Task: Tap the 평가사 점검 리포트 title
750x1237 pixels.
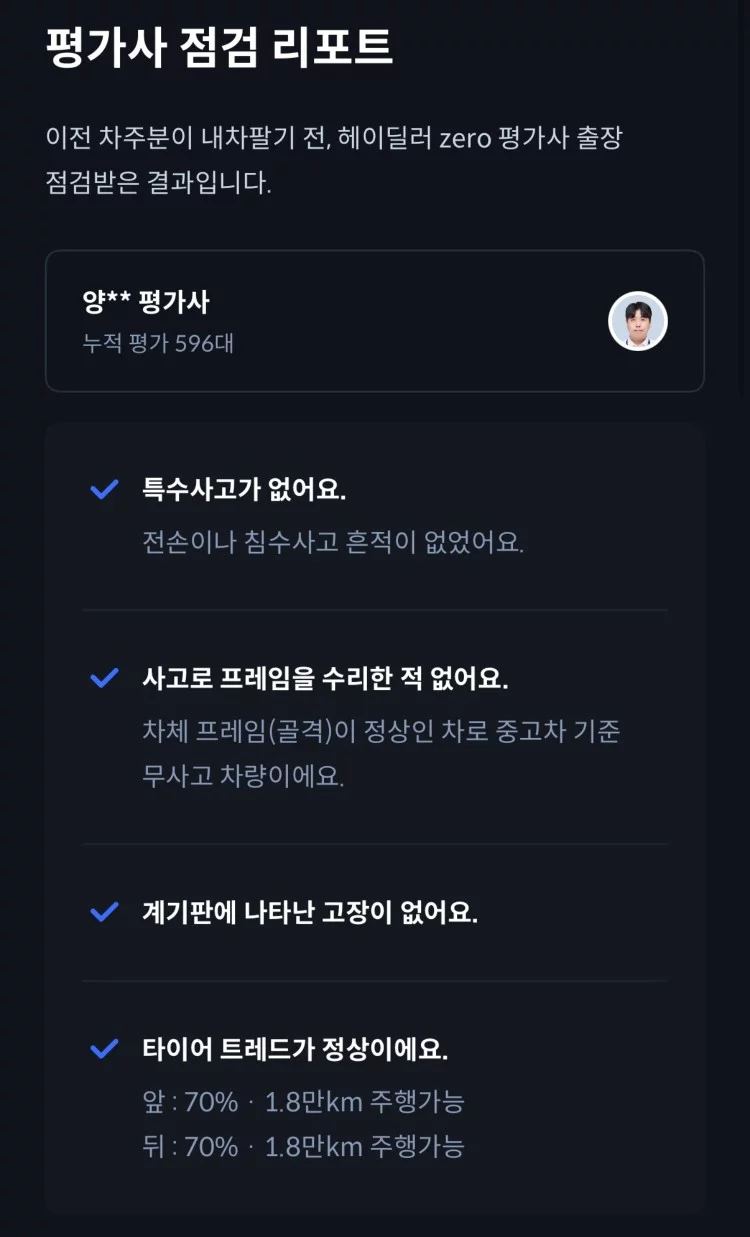Action: [x=219, y=47]
